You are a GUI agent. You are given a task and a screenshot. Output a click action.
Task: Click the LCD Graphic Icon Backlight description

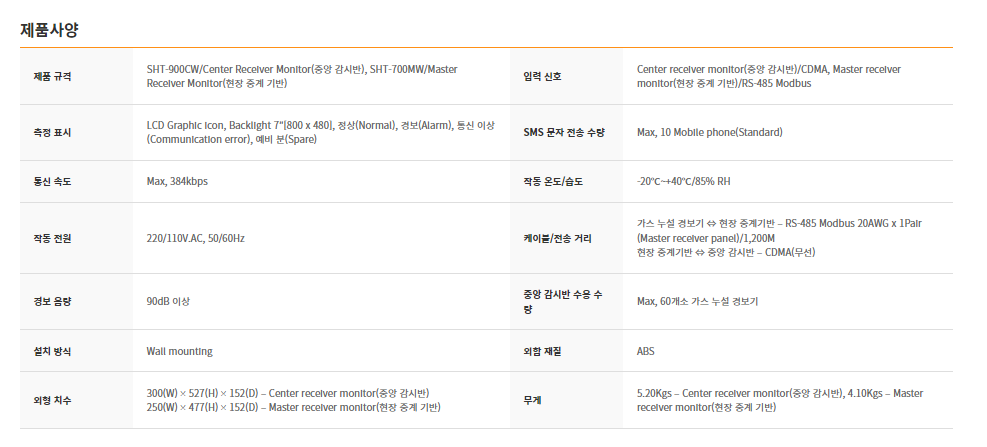coord(320,132)
